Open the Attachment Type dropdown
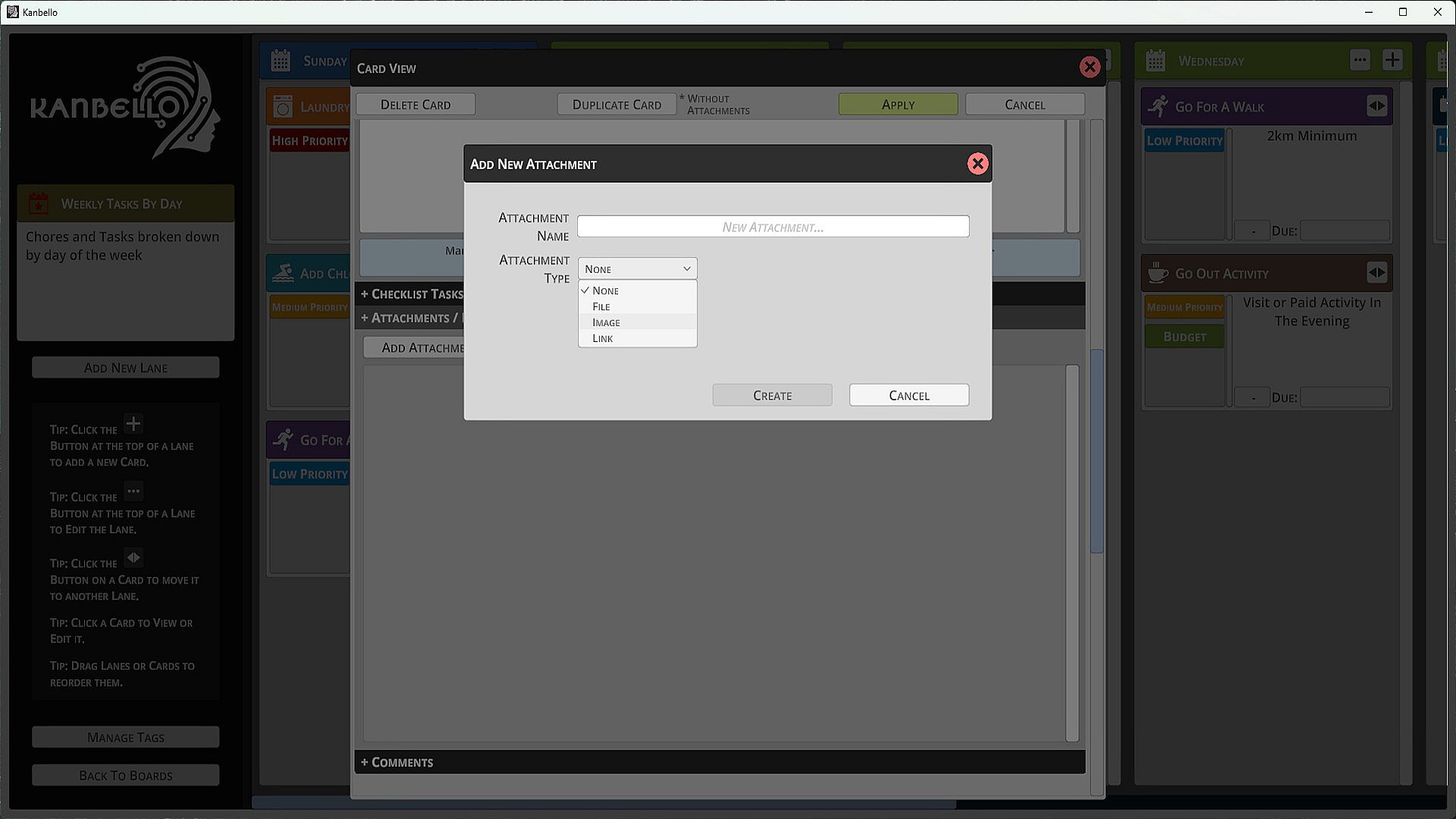 pyautogui.click(x=637, y=268)
